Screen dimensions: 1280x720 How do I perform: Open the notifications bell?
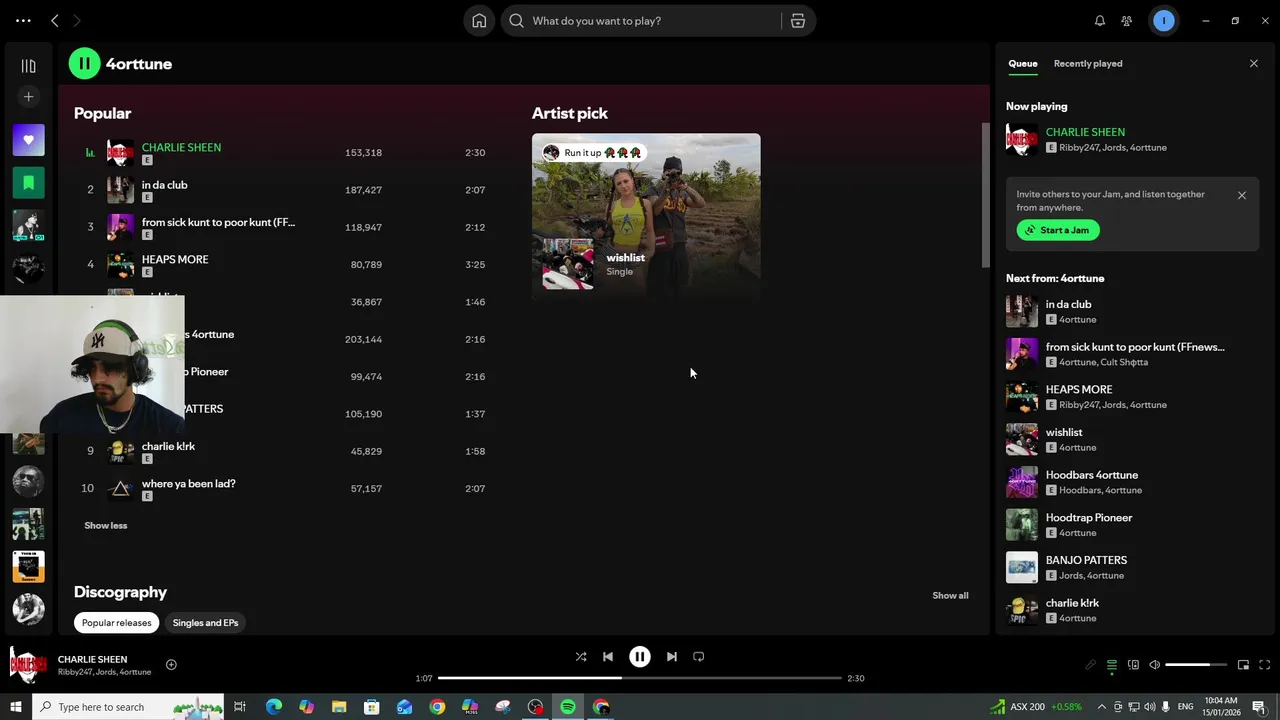pos(1100,21)
